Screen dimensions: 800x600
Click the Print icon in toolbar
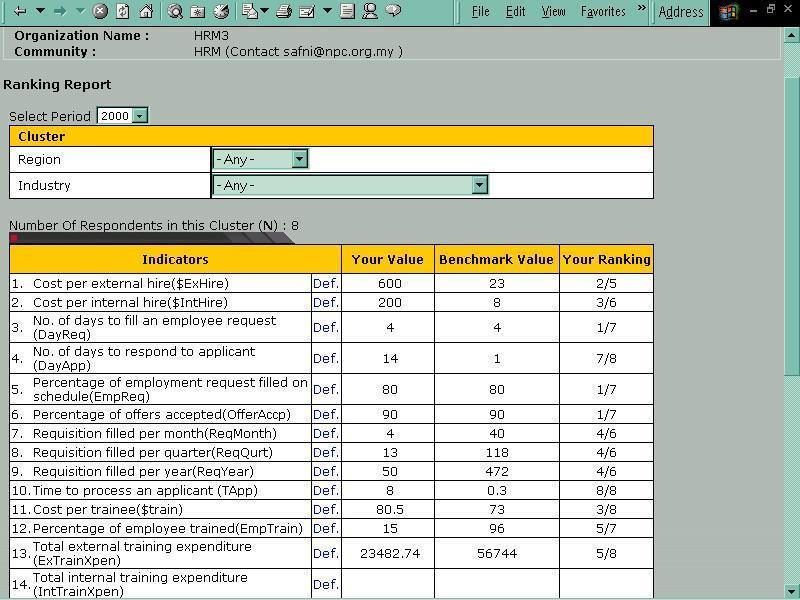[x=283, y=12]
